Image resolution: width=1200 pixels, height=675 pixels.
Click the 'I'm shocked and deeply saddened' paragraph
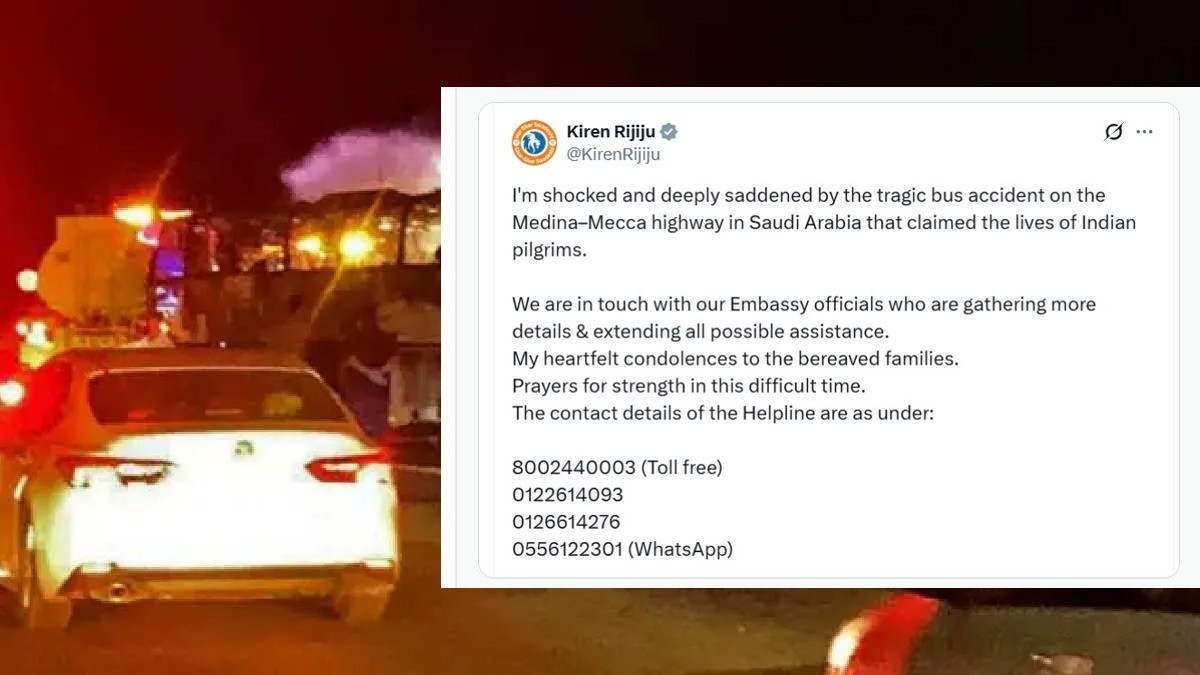(x=824, y=222)
